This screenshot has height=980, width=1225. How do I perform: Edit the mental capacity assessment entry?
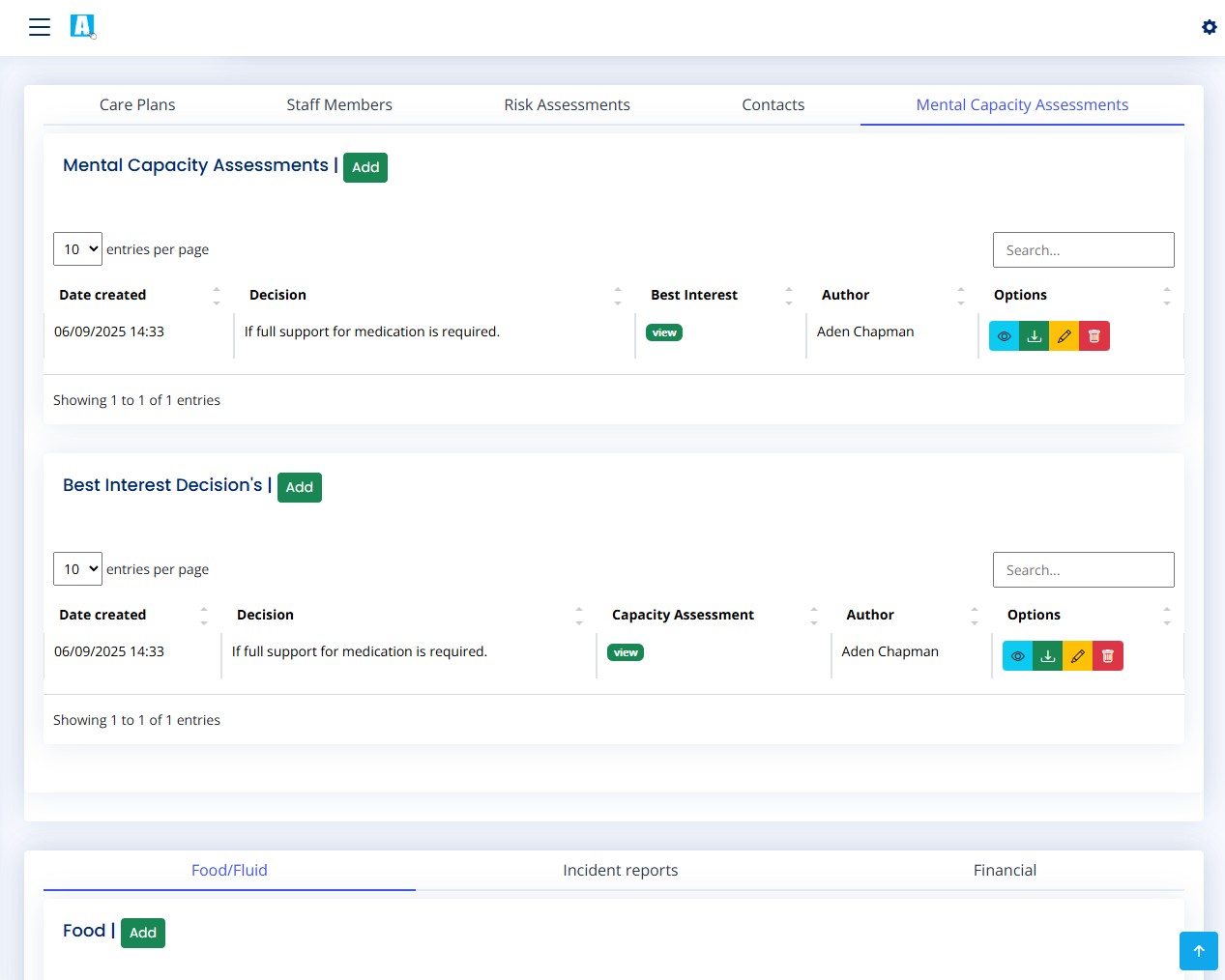point(1064,336)
